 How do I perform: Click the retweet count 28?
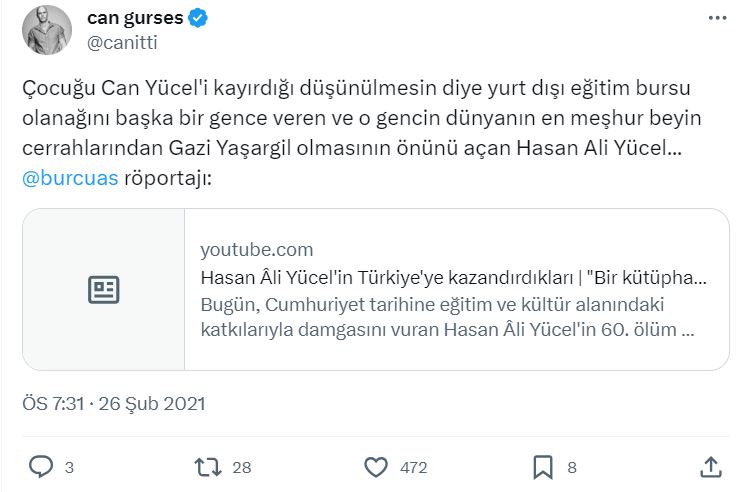[x=240, y=467]
